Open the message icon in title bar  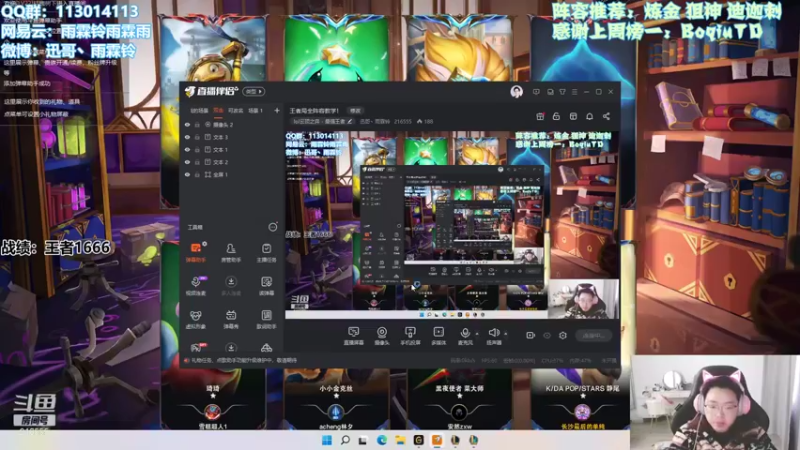536,92
